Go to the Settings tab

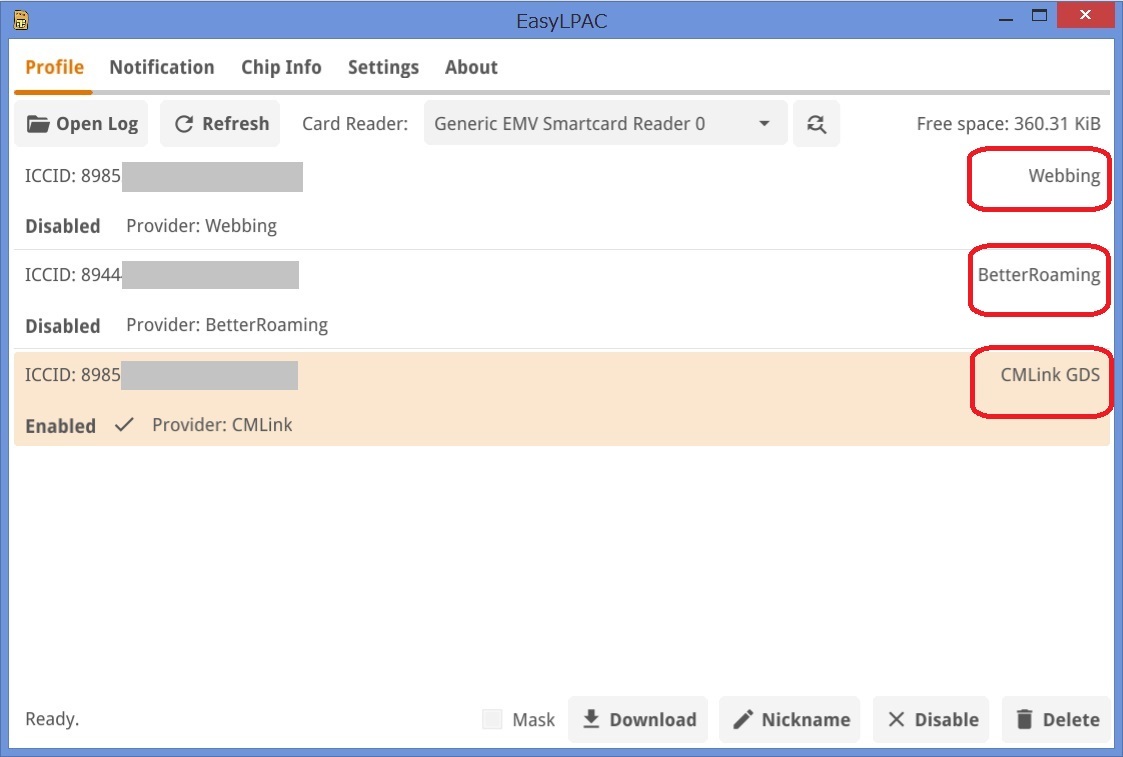pos(383,68)
